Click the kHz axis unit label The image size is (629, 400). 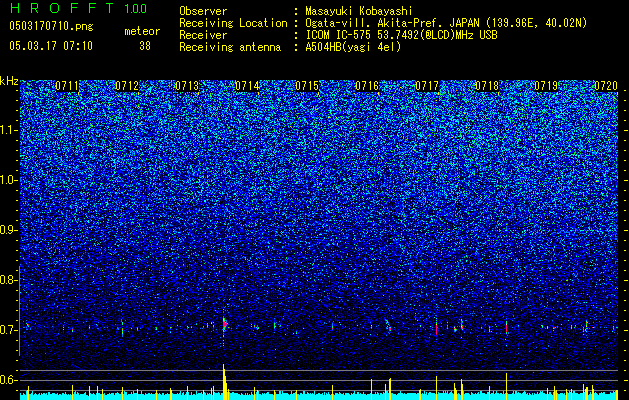[x=9, y=81]
